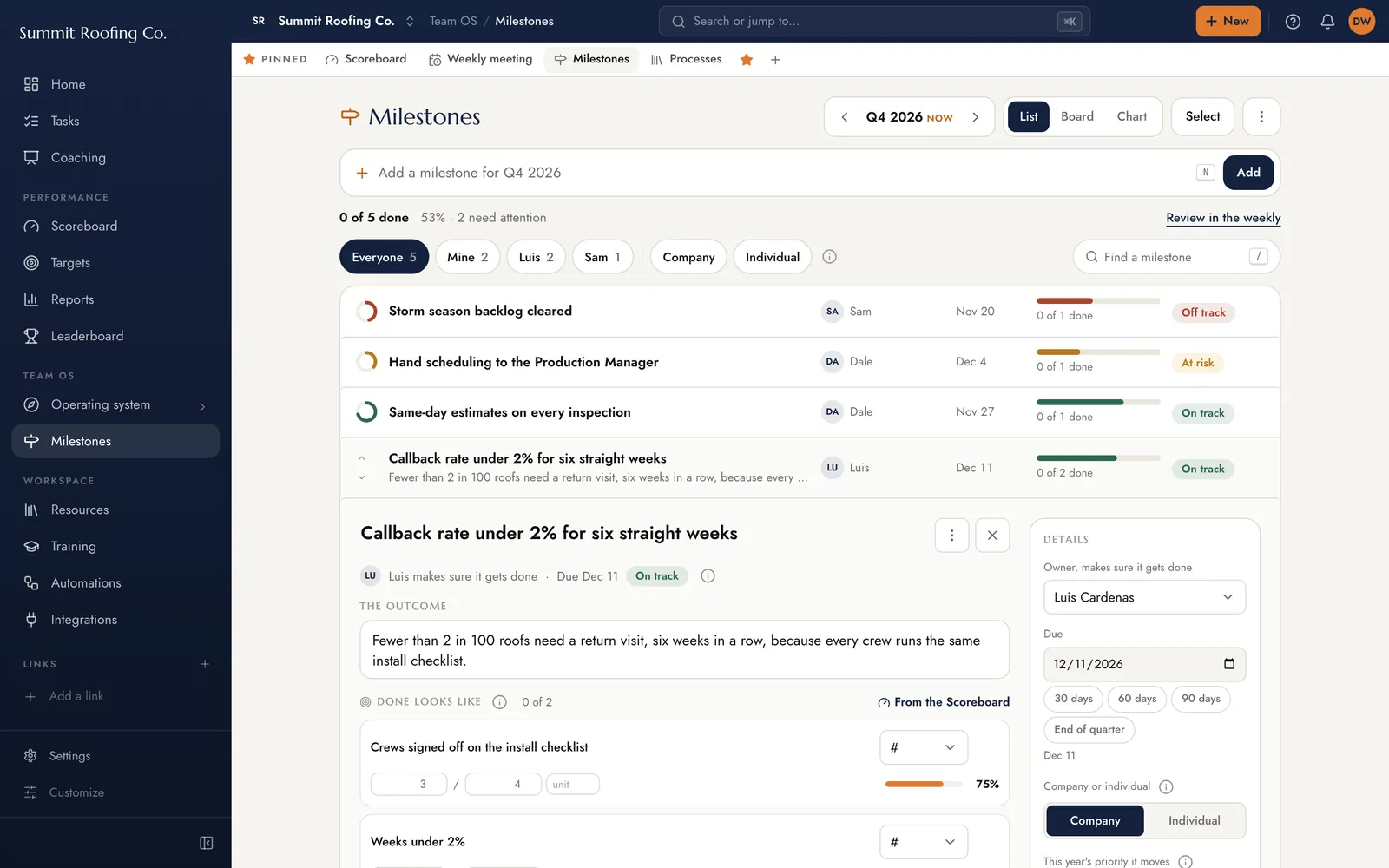Open the Callback rate detail kebab menu

pyautogui.click(x=951, y=536)
